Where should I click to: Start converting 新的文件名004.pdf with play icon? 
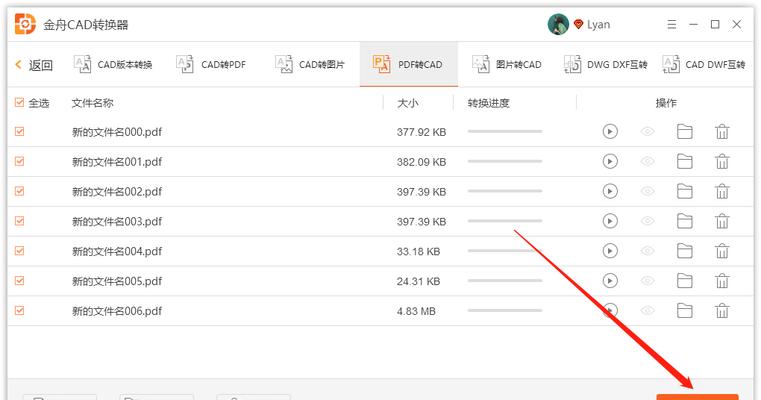[610, 251]
